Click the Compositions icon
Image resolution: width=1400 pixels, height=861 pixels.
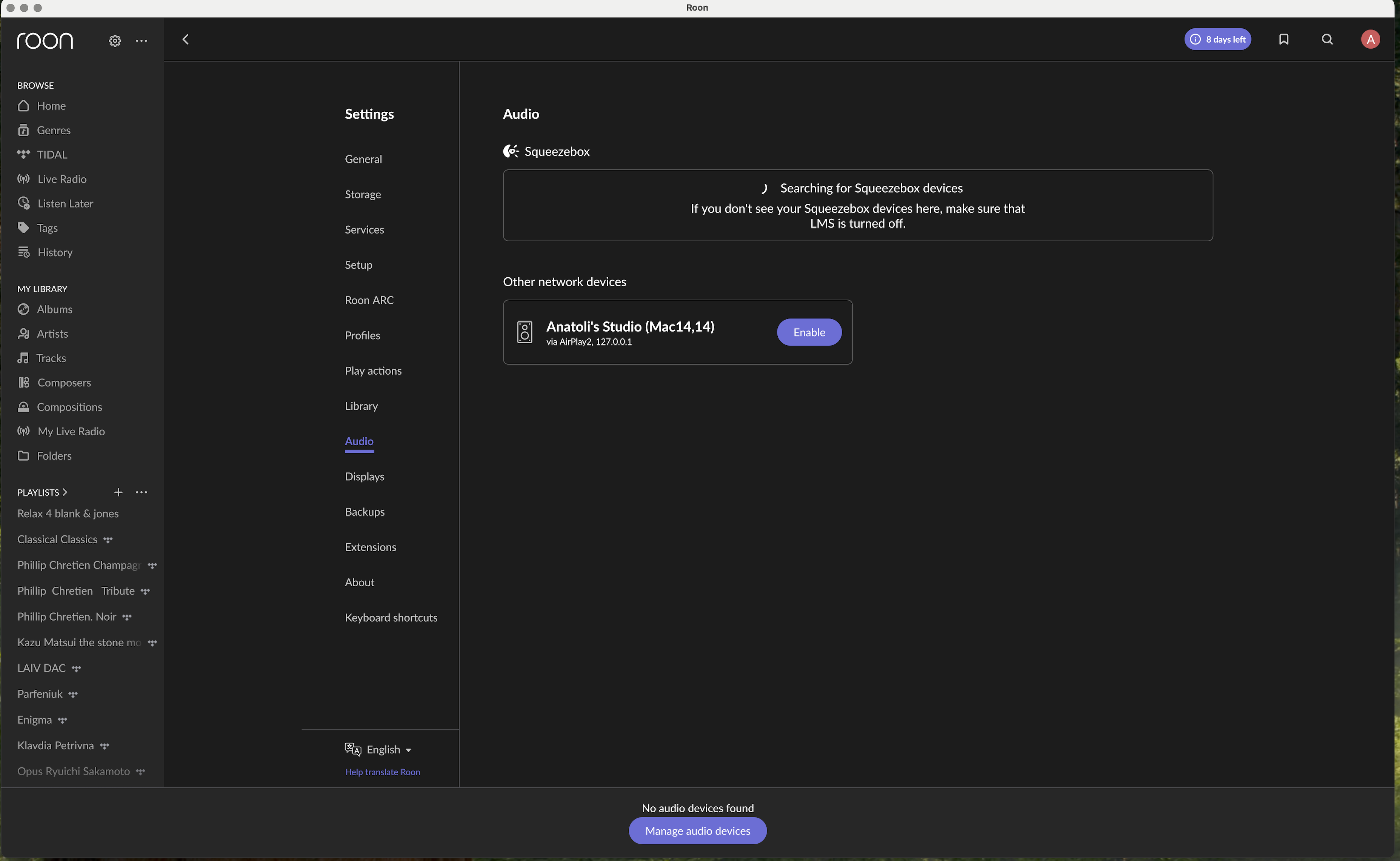23,407
